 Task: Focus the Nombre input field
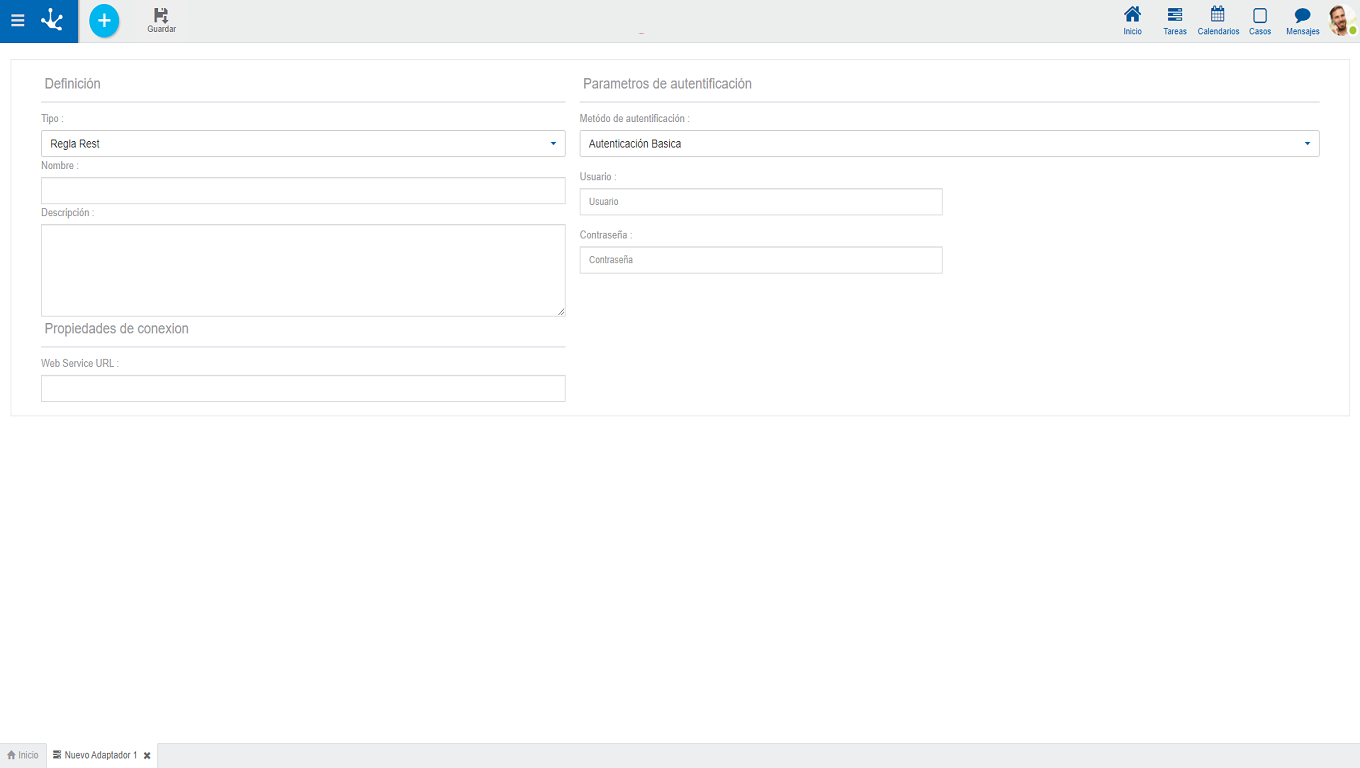[x=303, y=190]
